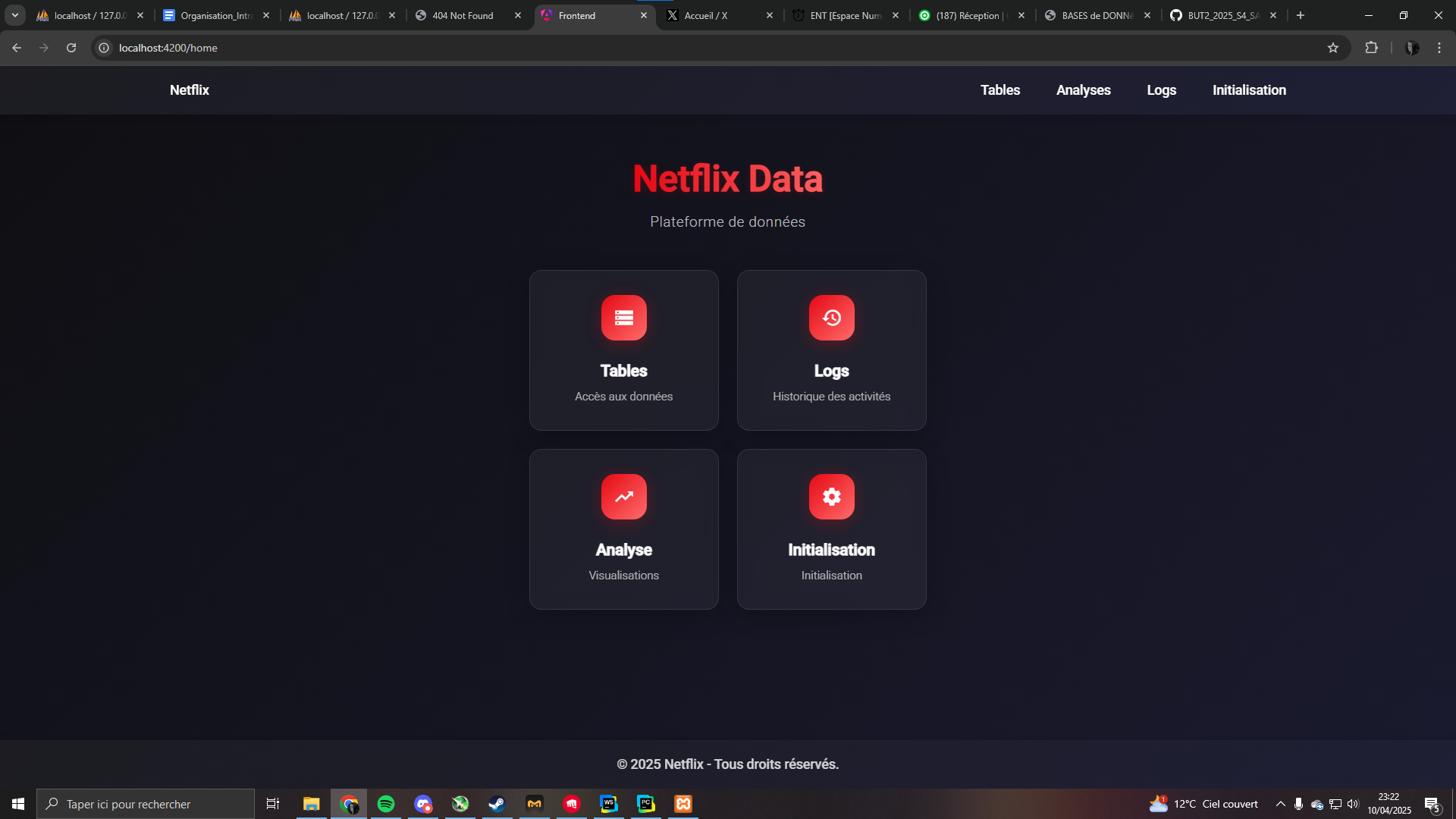Open PyCharm from the taskbar
Viewport: 1456px width, 819px height.
click(646, 804)
